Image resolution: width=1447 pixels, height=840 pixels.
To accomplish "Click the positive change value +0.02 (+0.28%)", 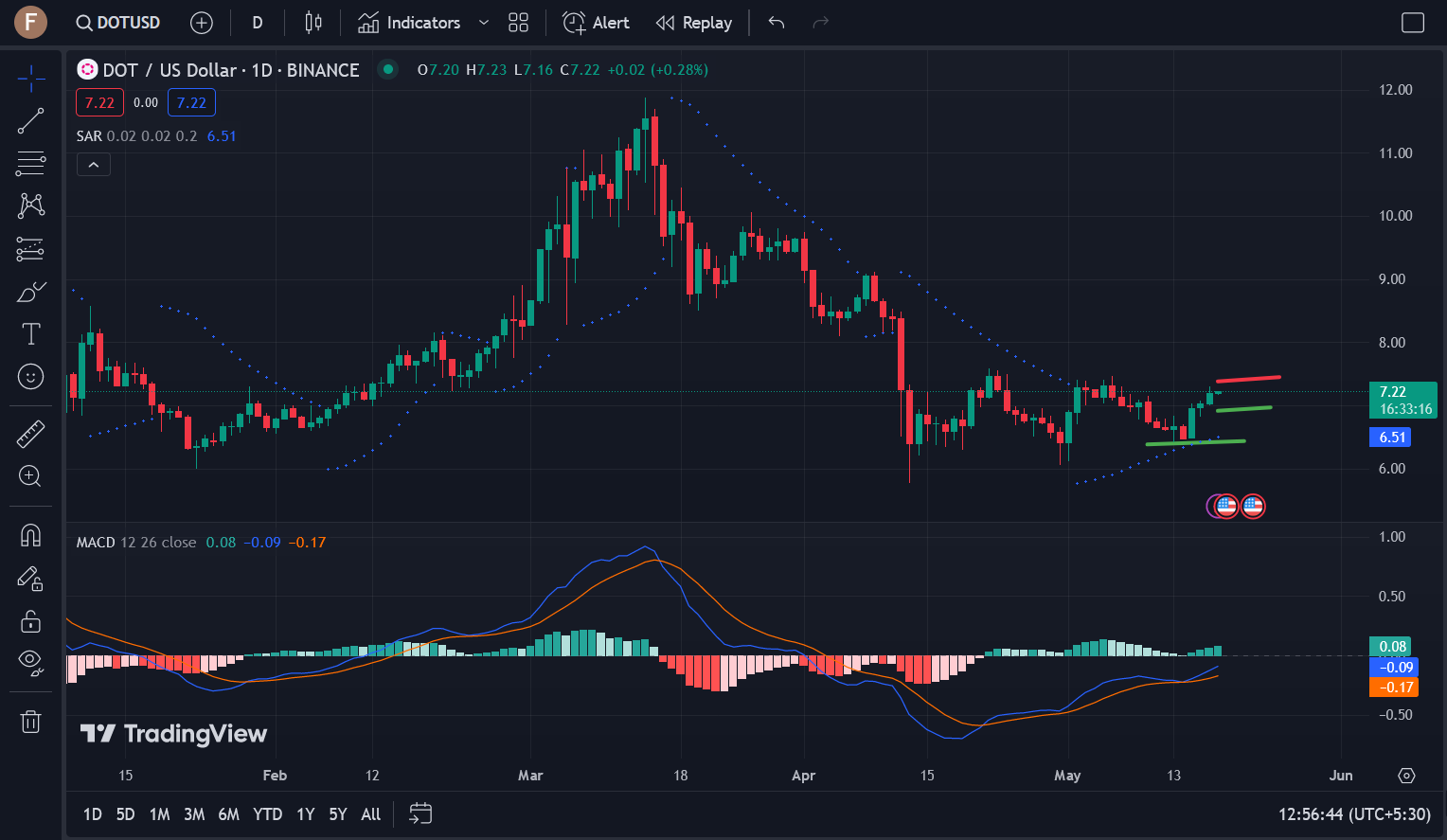I will [x=658, y=70].
